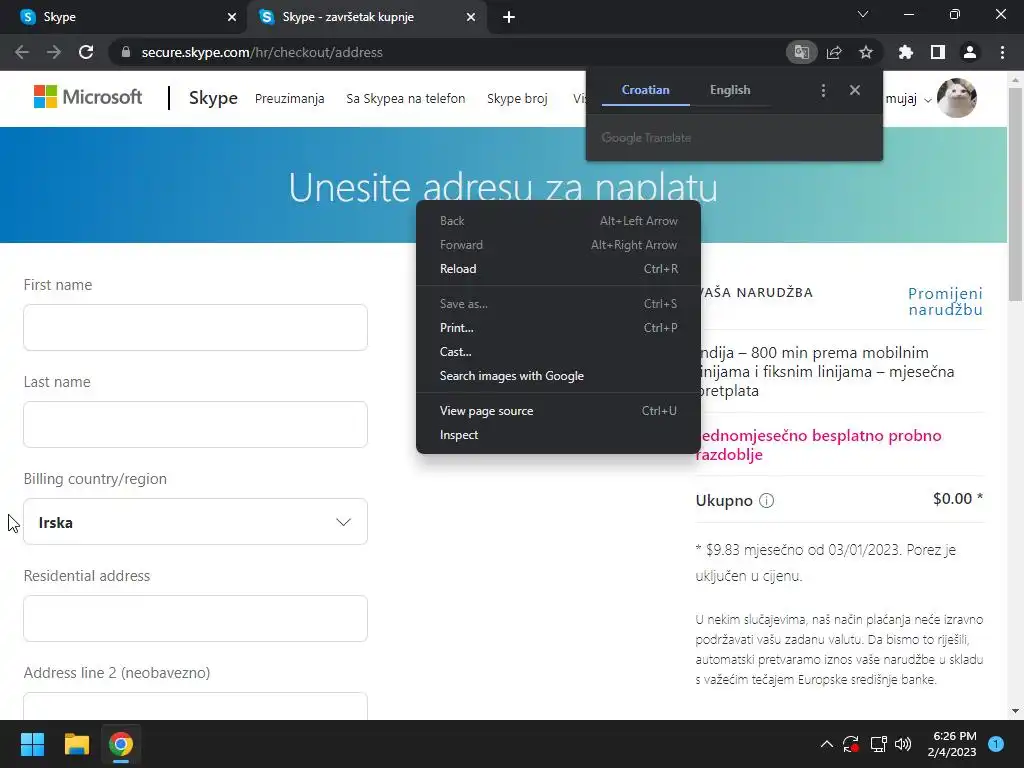Choose Search images with Google

point(558,376)
